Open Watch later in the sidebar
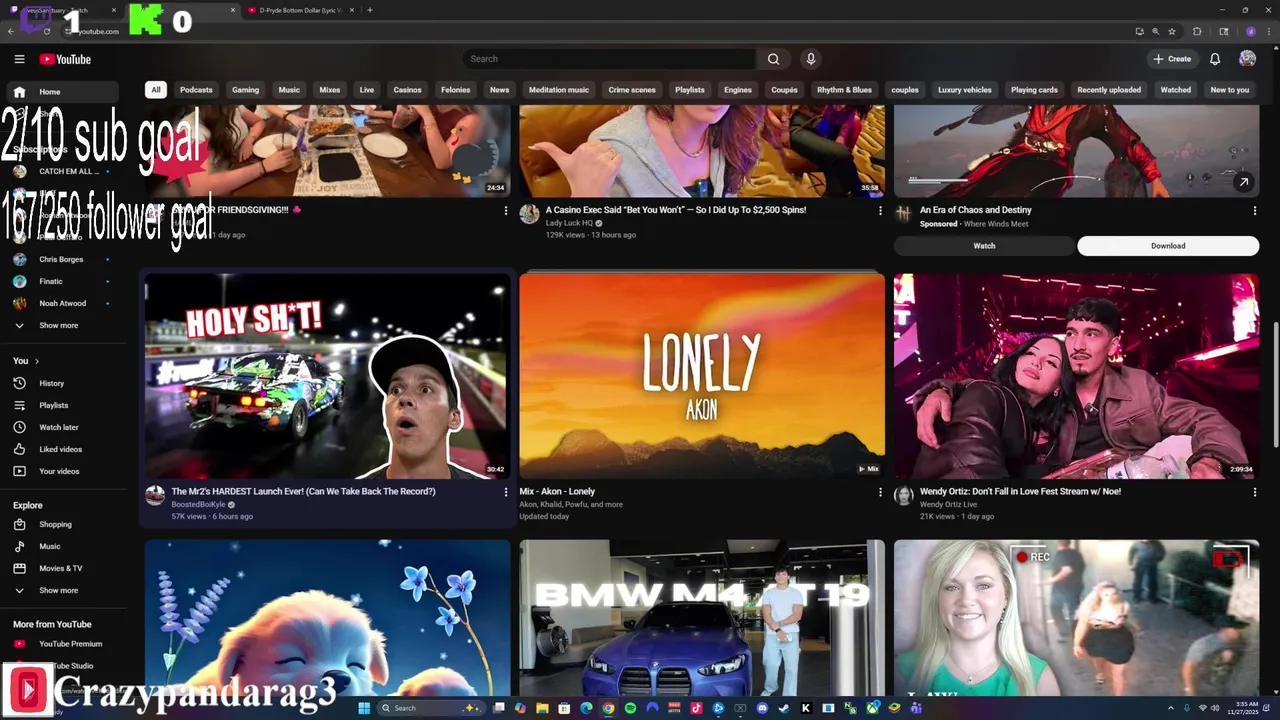Viewport: 1280px width, 720px height. point(65,427)
